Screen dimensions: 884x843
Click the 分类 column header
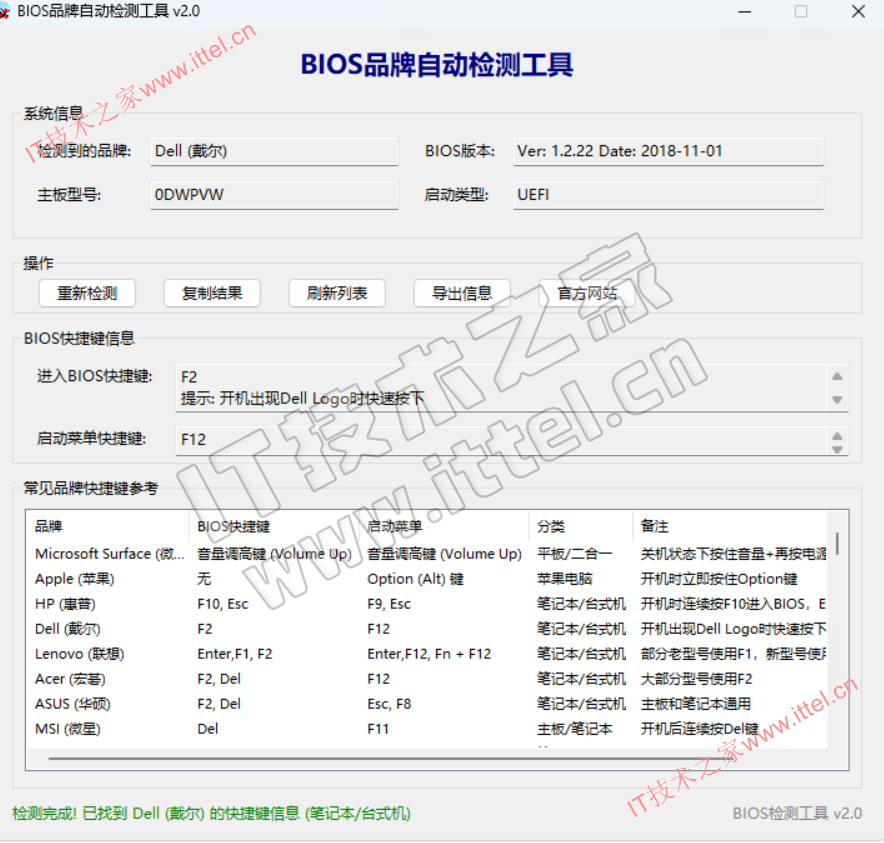[x=580, y=526]
